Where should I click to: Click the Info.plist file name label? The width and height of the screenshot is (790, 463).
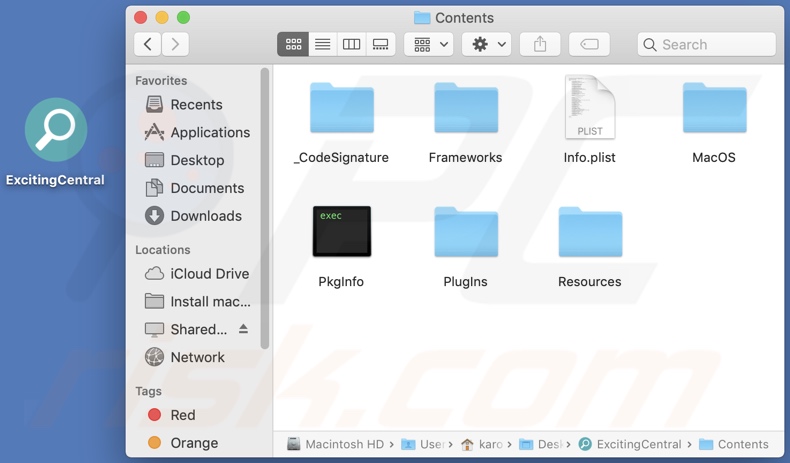[589, 157]
